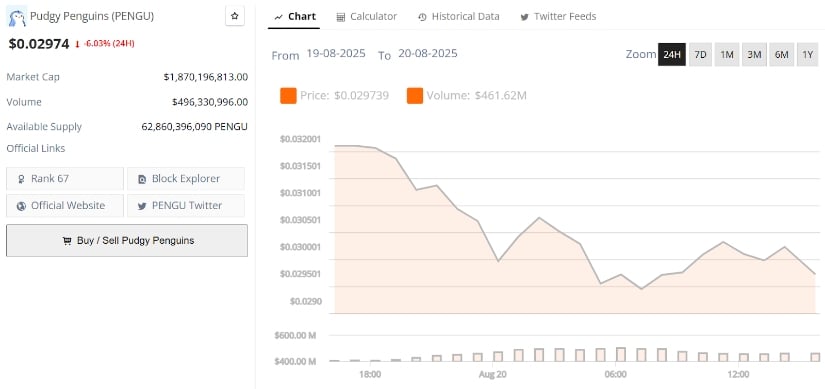
Task: Select the 24H zoom range
Action: point(672,55)
